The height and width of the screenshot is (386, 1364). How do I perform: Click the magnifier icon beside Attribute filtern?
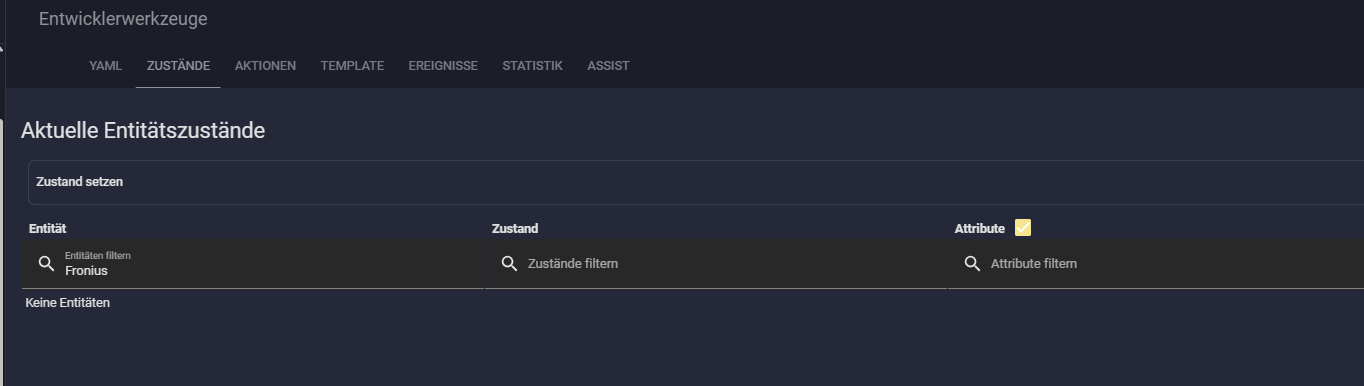click(972, 264)
